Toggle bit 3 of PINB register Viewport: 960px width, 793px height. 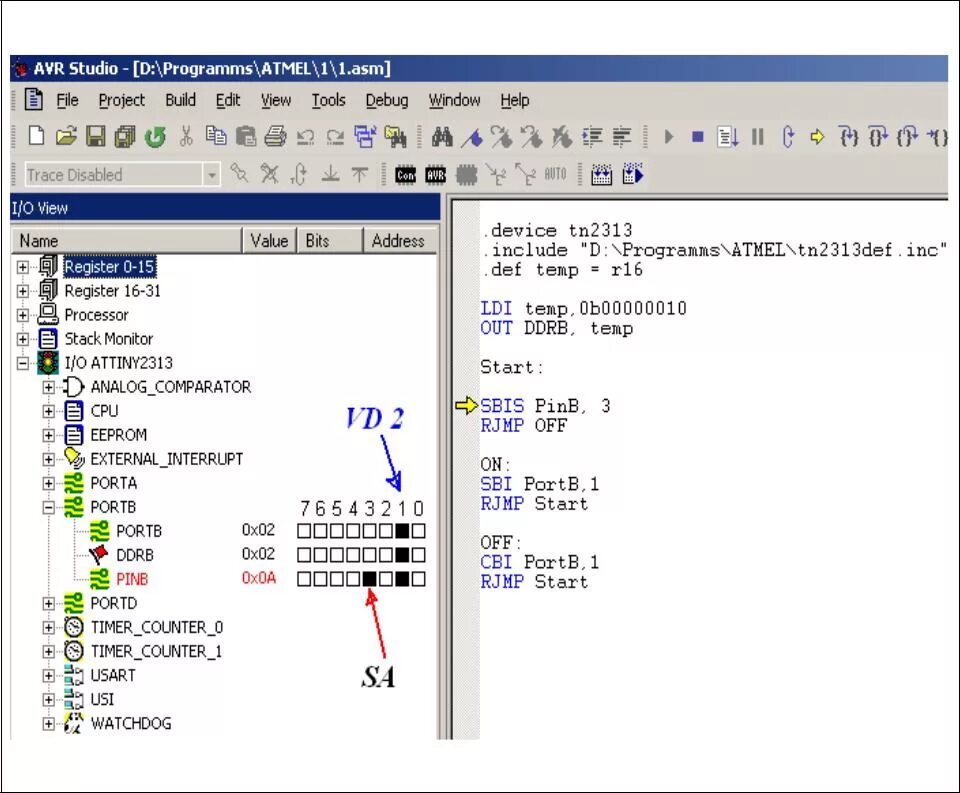pos(369,579)
